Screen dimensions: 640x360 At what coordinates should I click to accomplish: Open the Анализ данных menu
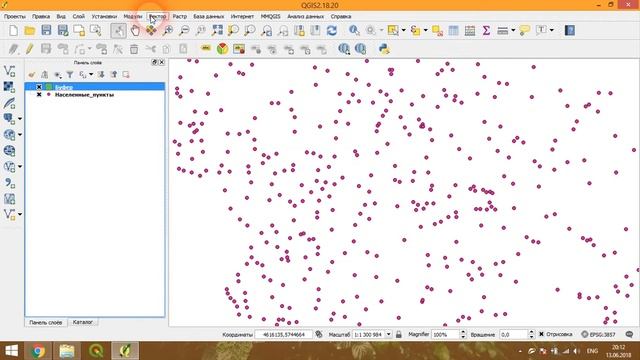(x=305, y=16)
